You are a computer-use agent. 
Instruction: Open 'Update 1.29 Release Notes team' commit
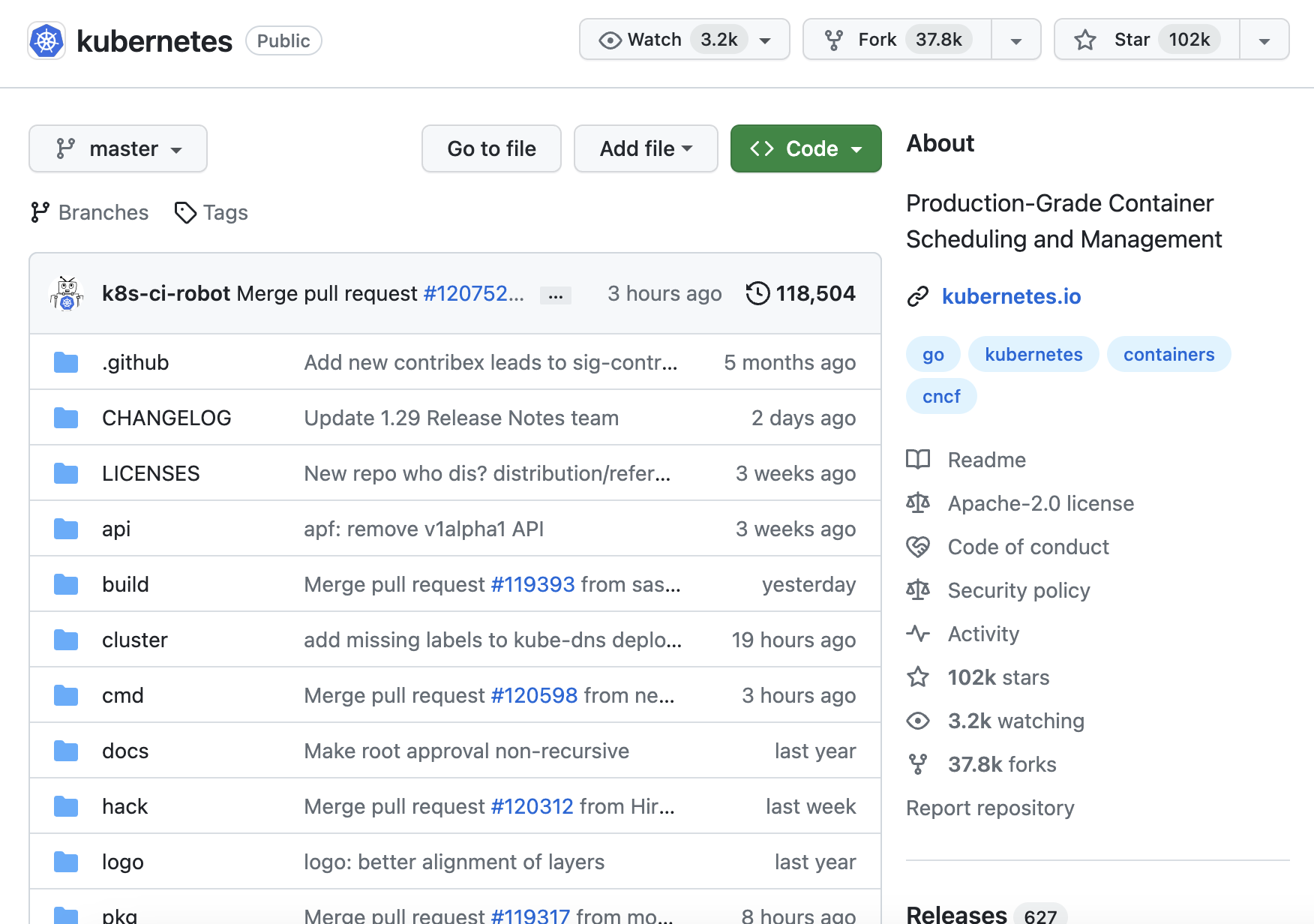tap(461, 418)
